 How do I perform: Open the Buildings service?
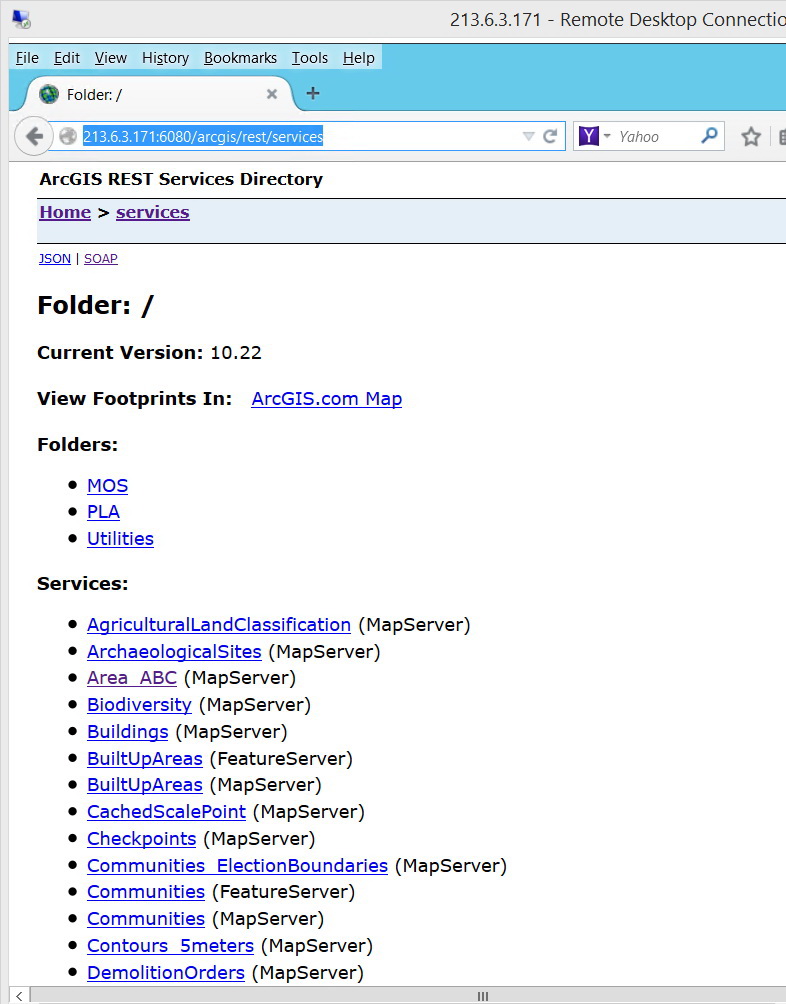pyautogui.click(x=127, y=731)
